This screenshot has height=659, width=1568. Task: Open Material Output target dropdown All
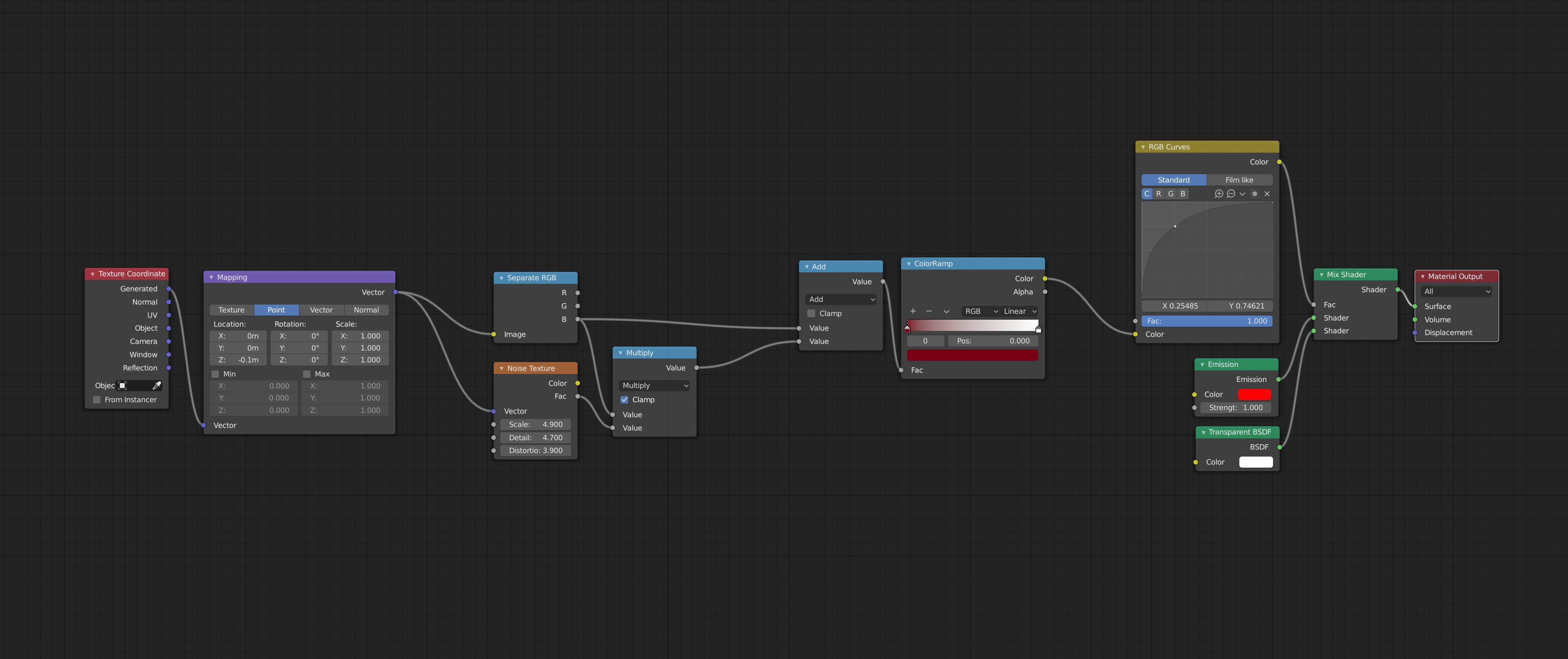click(x=1457, y=291)
